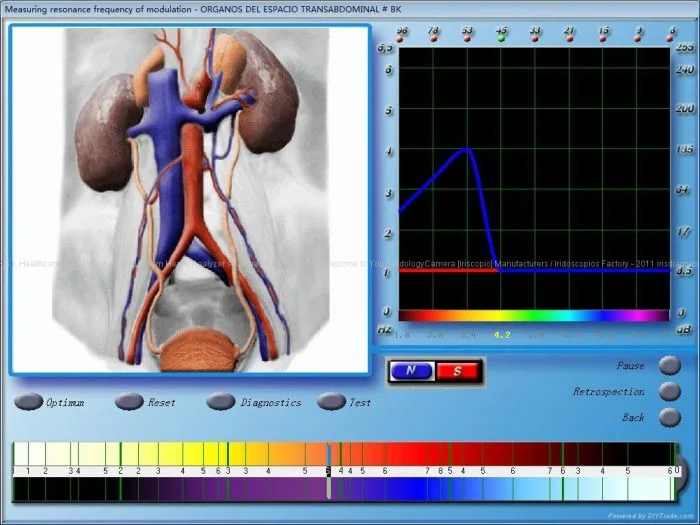Click the 1.8 Hz frequency label
Viewport: 700px width, 525px height.
click(401, 335)
